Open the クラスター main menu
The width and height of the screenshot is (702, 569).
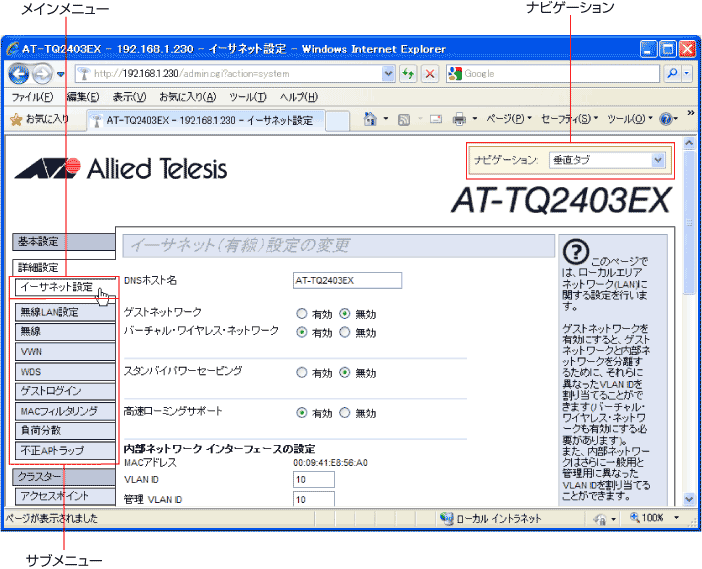pyautogui.click(x=64, y=477)
